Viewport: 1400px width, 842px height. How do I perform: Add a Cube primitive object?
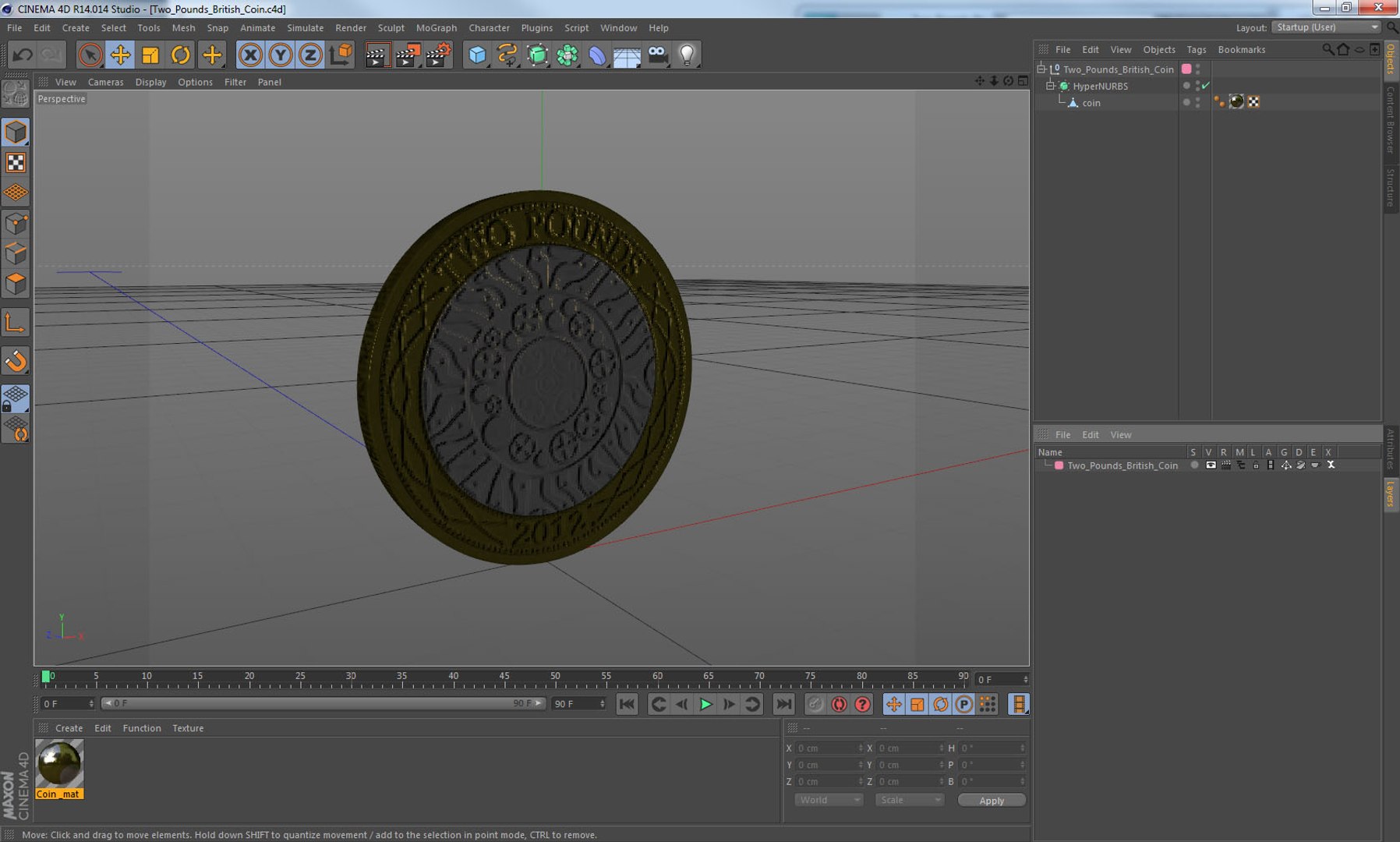coord(477,55)
